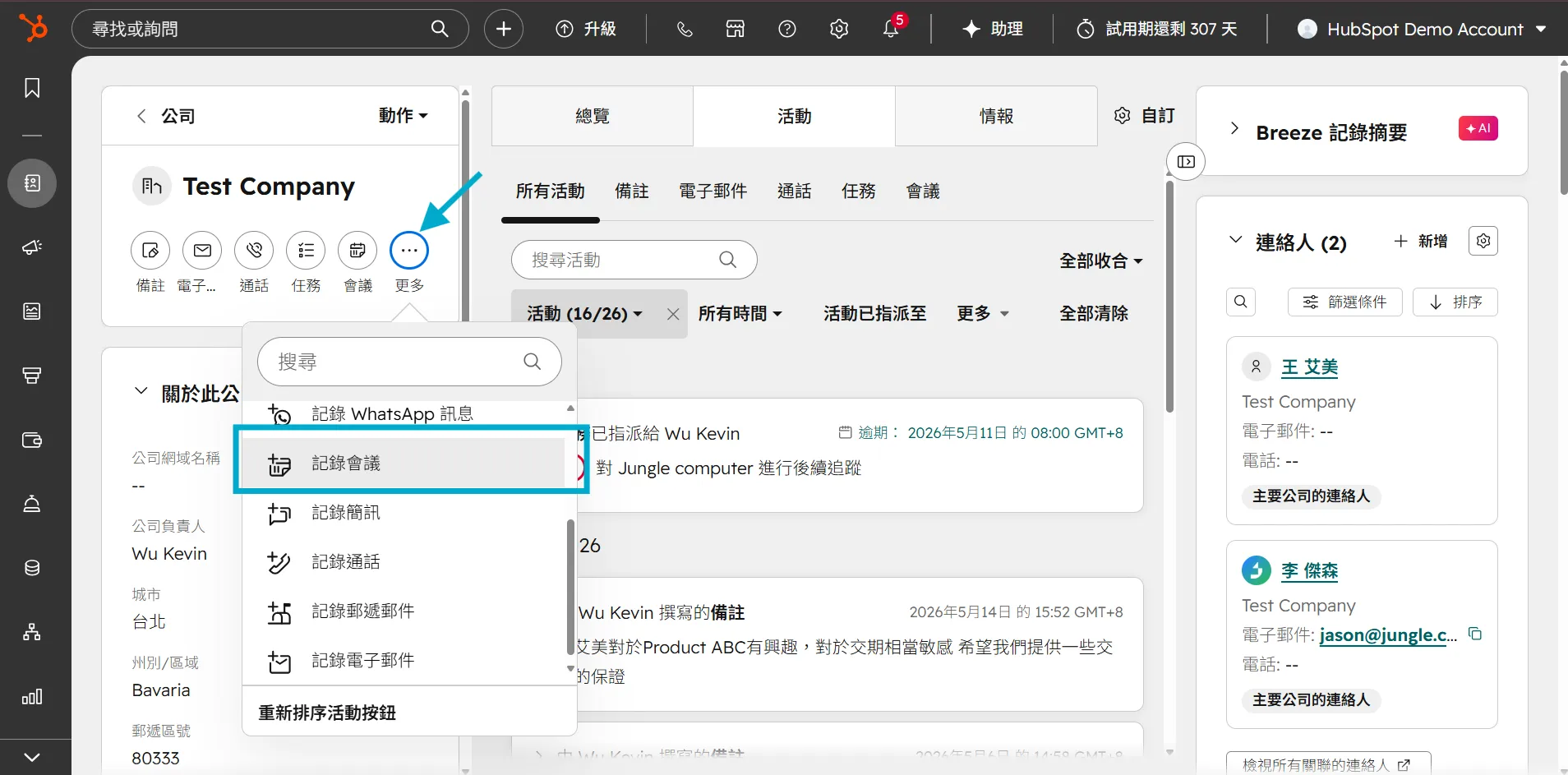The width and height of the screenshot is (1568, 775).
Task: Select 記錄通話 from the menu
Action: (404, 562)
